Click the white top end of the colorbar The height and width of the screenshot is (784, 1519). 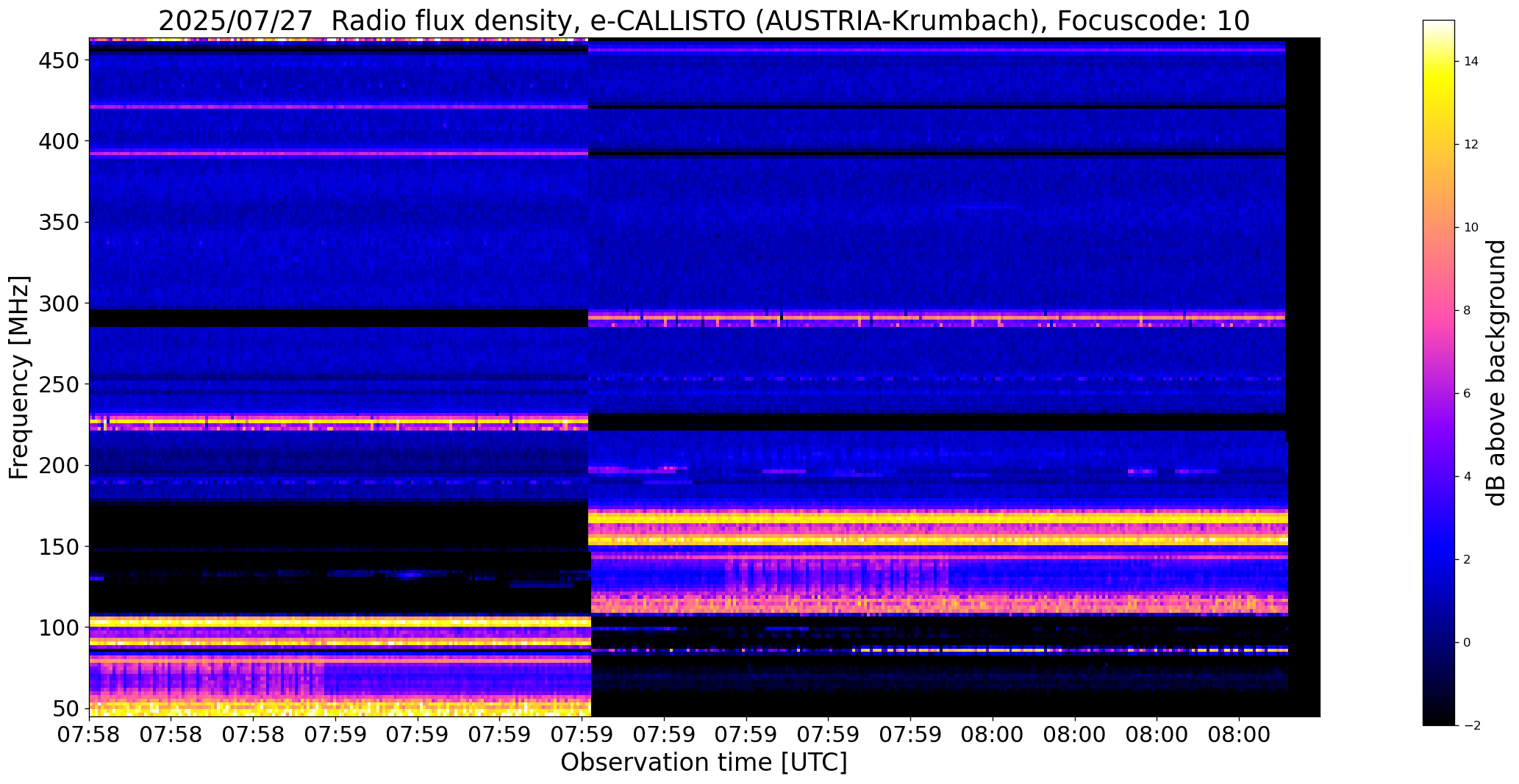coord(1439,25)
